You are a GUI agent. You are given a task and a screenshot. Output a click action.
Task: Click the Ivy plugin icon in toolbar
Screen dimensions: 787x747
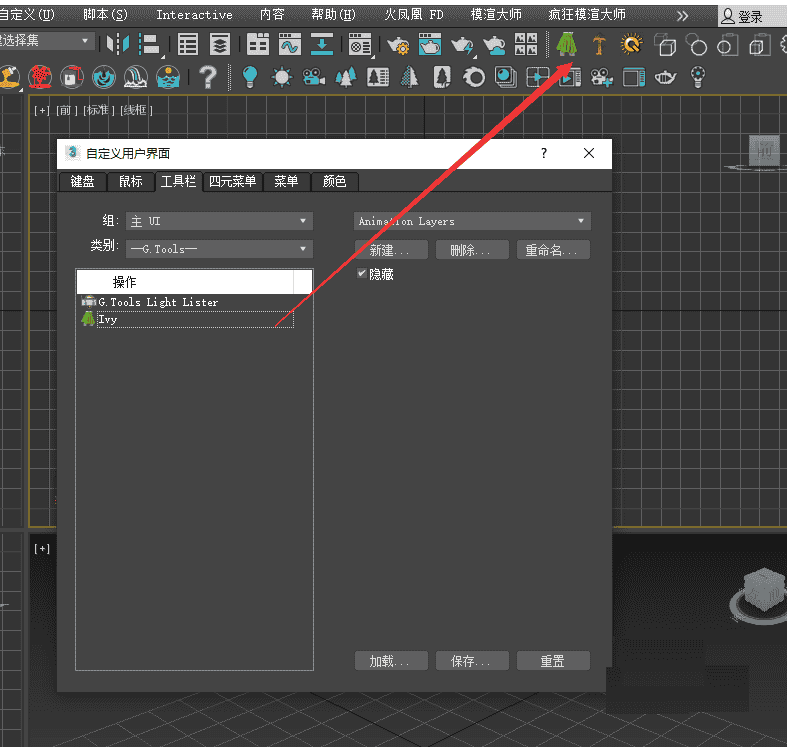pos(567,45)
